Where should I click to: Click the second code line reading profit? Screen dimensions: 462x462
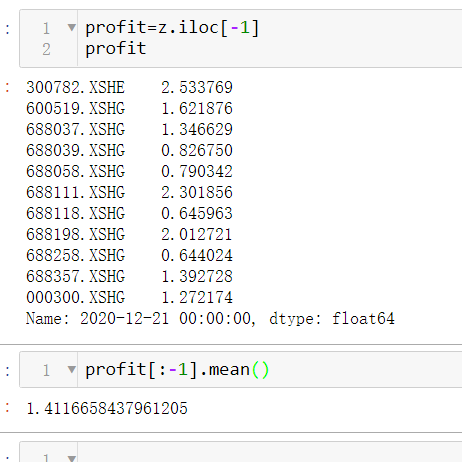[116, 49]
